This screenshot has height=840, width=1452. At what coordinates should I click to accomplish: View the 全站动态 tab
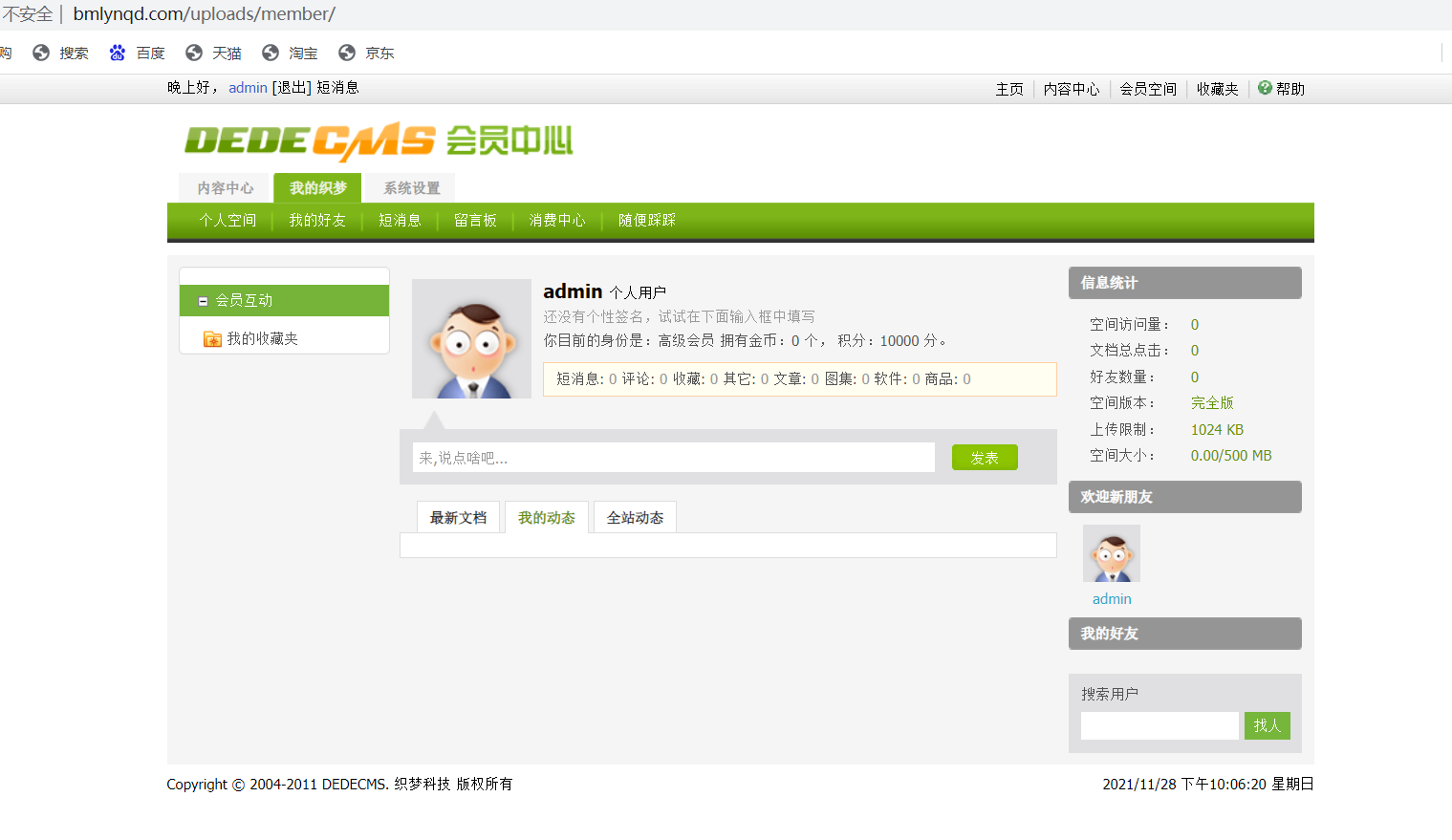point(634,516)
